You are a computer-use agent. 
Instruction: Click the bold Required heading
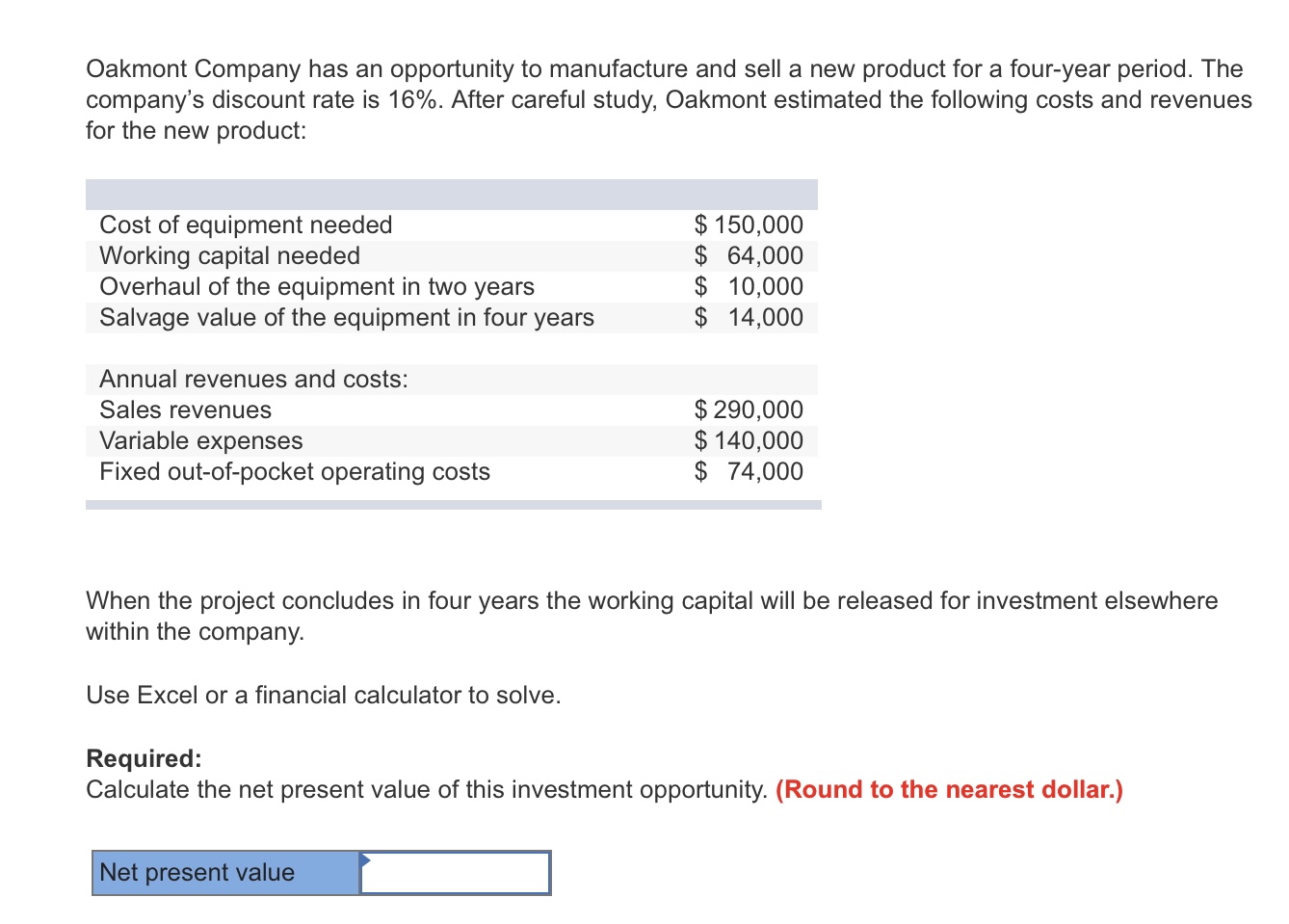(143, 758)
